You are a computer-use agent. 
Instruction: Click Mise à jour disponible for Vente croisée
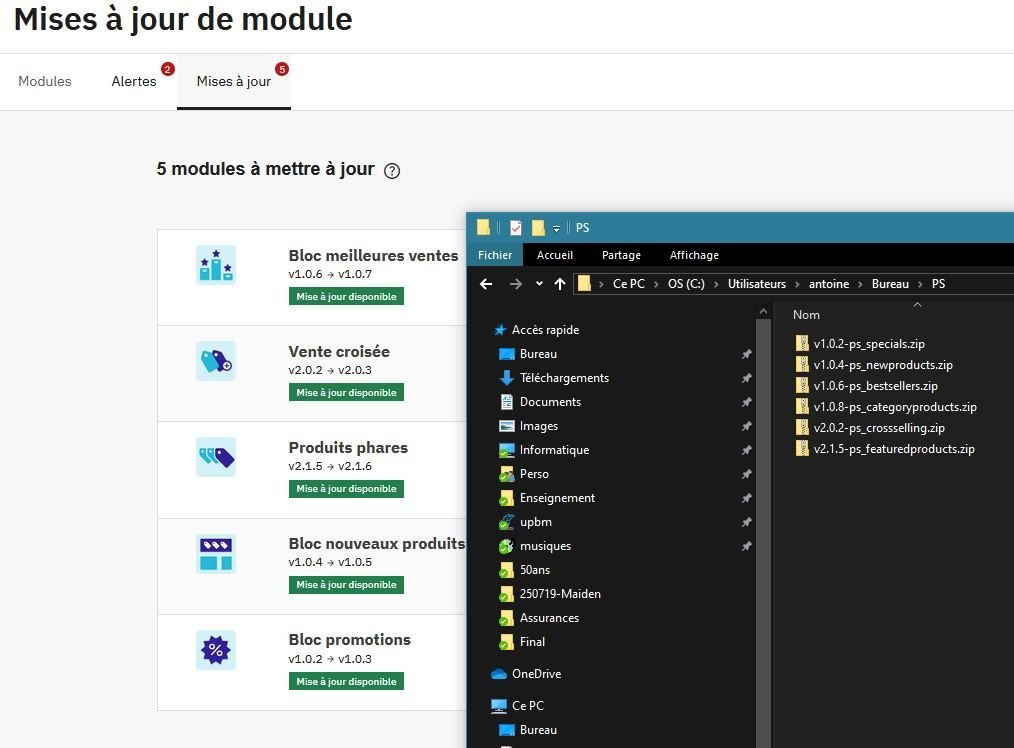[x=346, y=392]
